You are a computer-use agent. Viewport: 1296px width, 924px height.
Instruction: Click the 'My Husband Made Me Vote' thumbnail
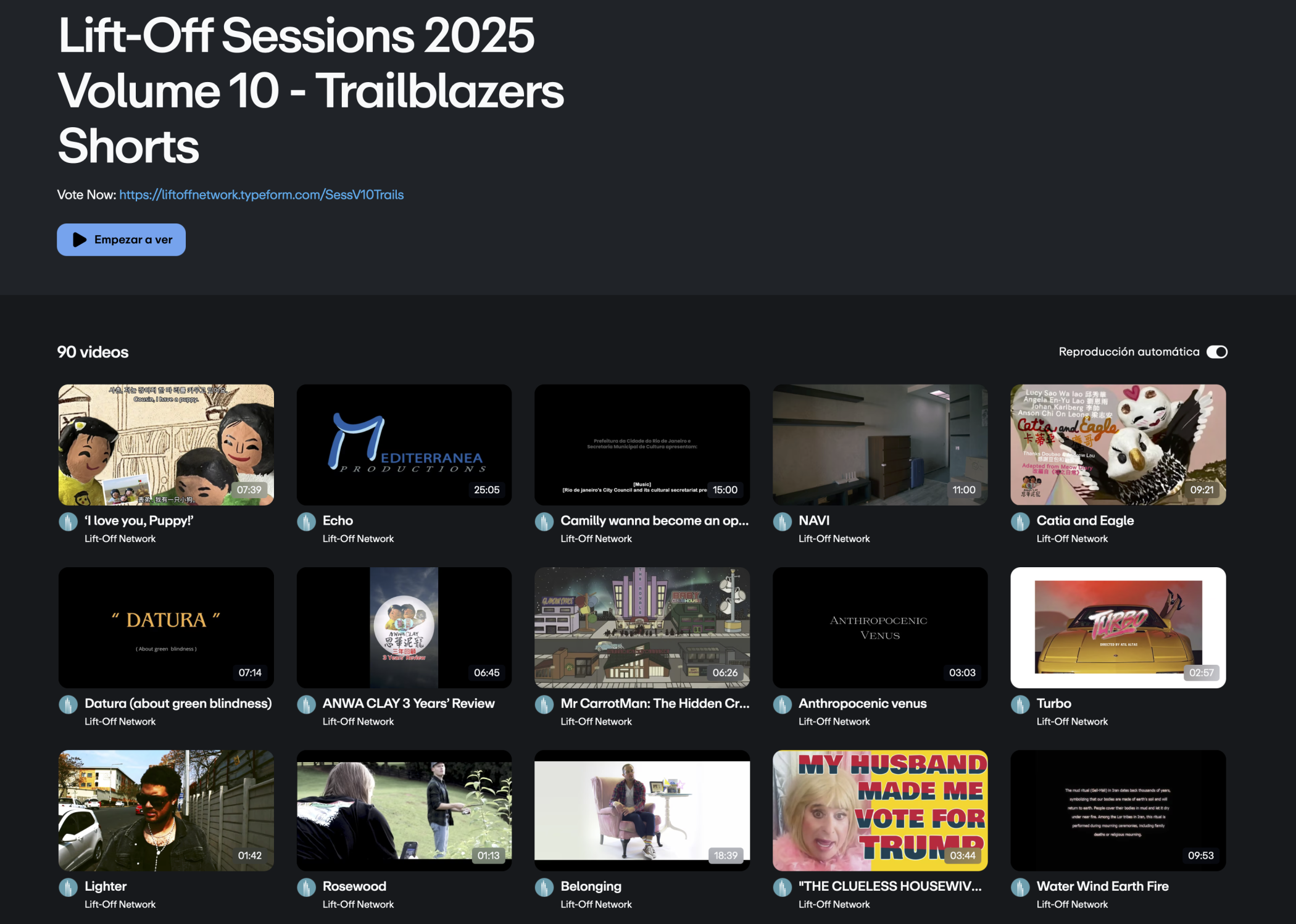click(x=880, y=810)
